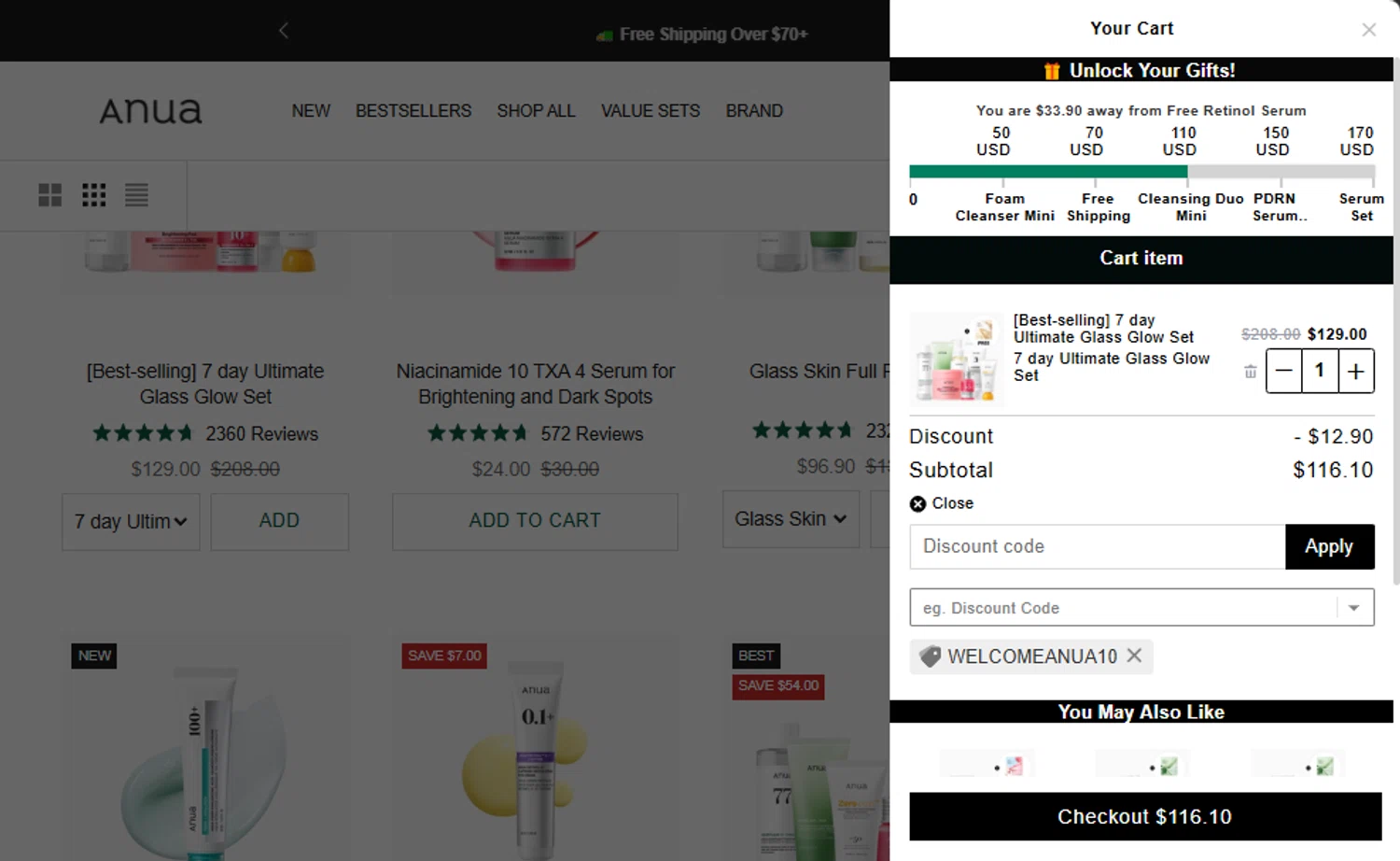Open the Glass Skin Full product title
1400x861 pixels.
[819, 372]
